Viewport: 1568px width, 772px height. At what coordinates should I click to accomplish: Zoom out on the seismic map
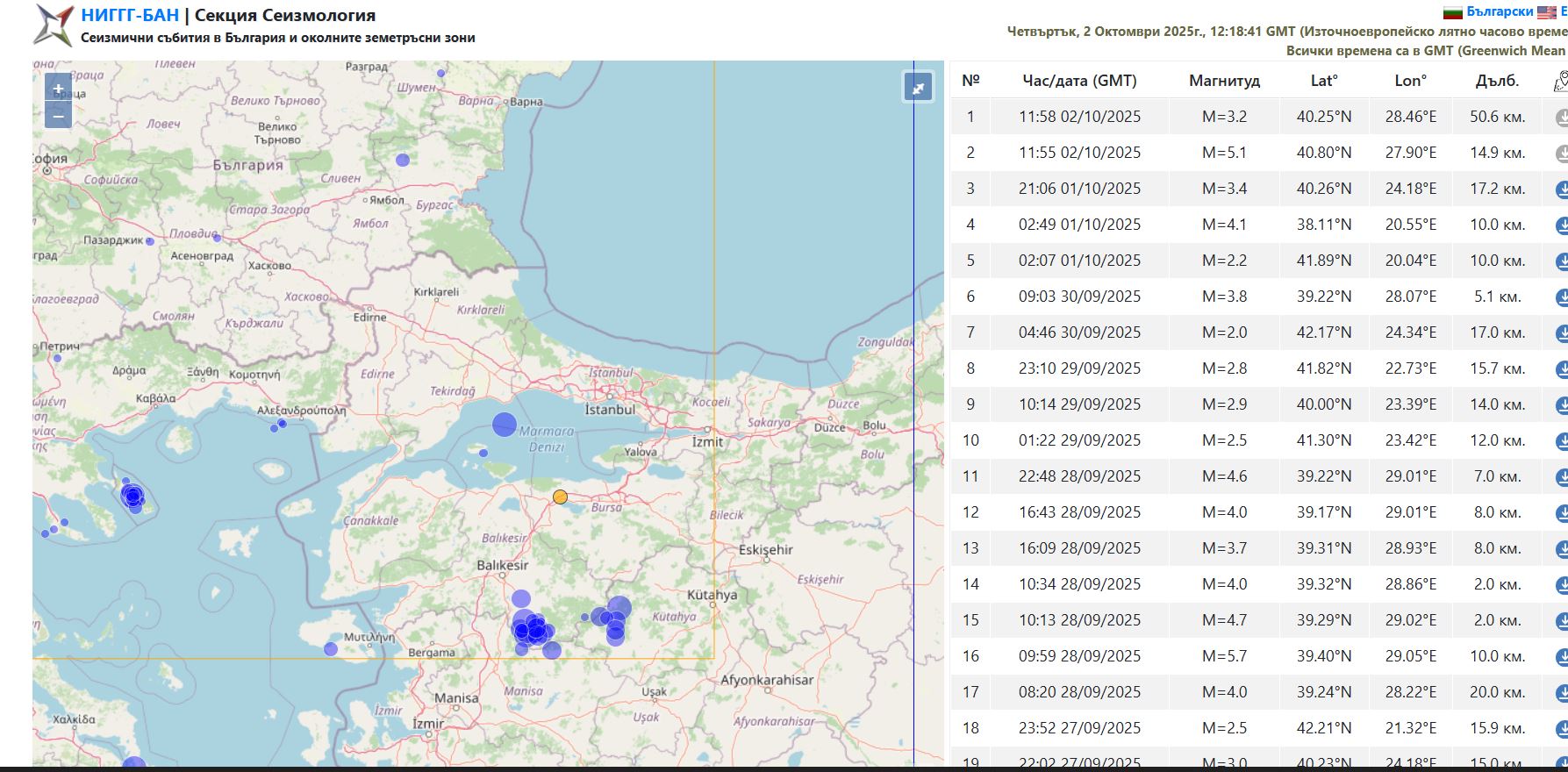tap(58, 115)
